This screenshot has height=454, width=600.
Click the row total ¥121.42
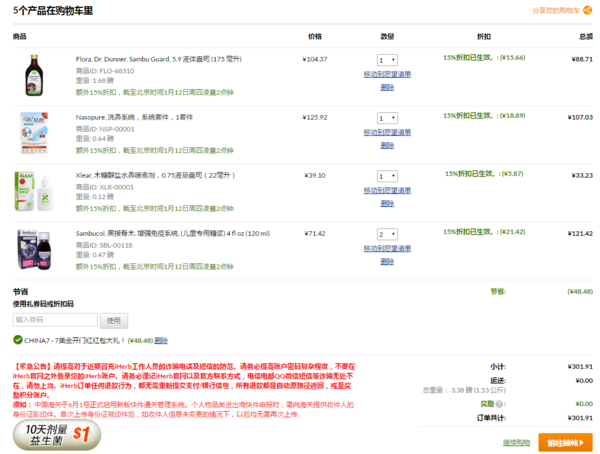click(x=580, y=234)
